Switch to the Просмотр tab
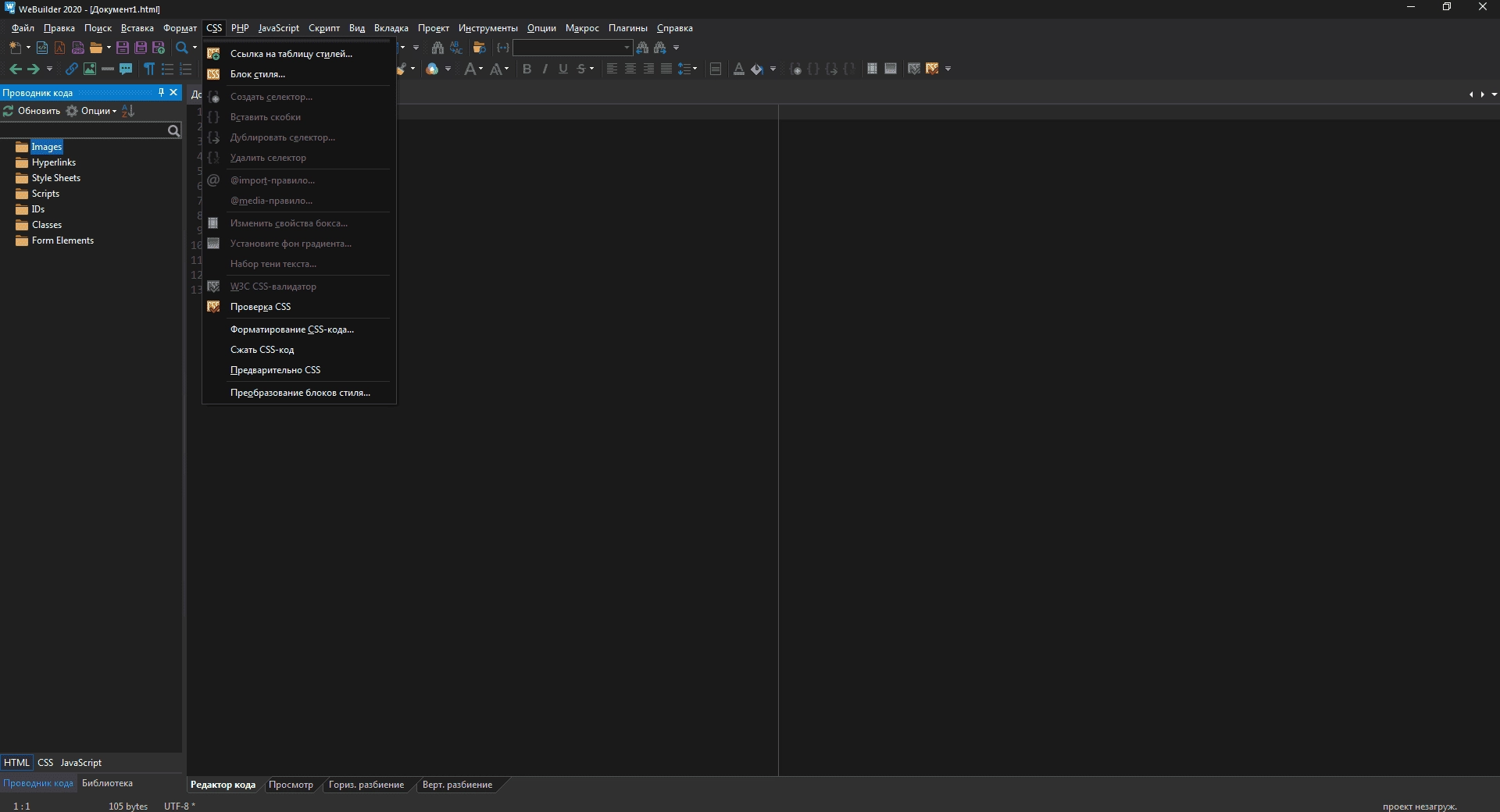 pos(291,785)
